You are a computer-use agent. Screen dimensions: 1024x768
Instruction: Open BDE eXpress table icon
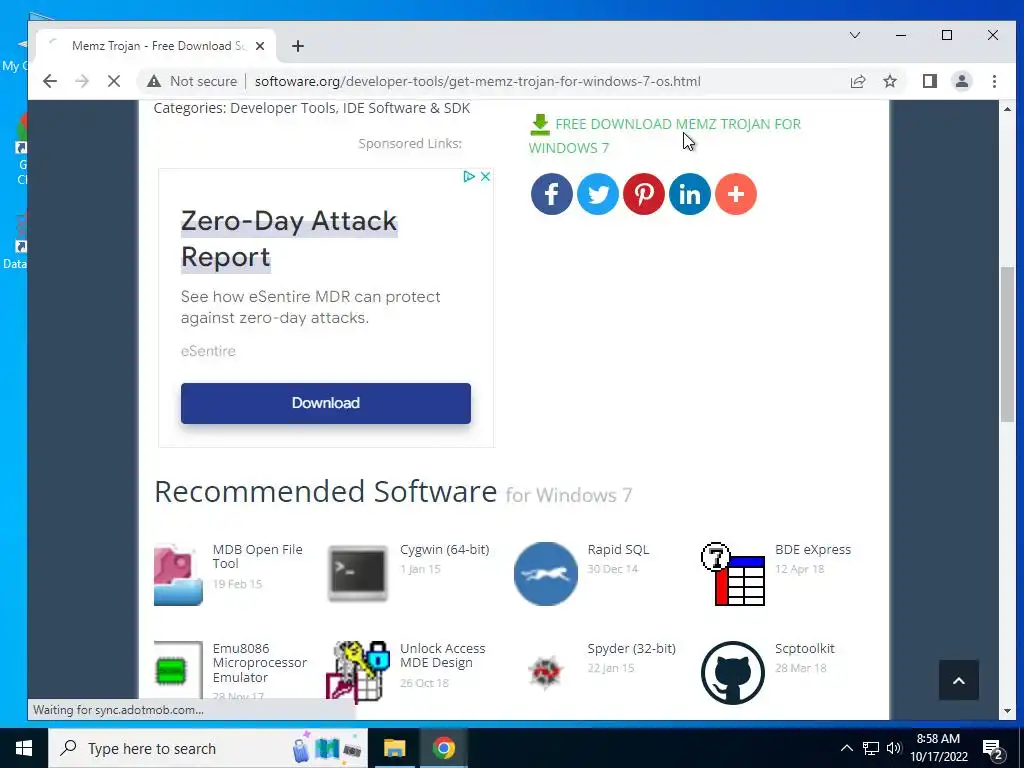pos(733,573)
